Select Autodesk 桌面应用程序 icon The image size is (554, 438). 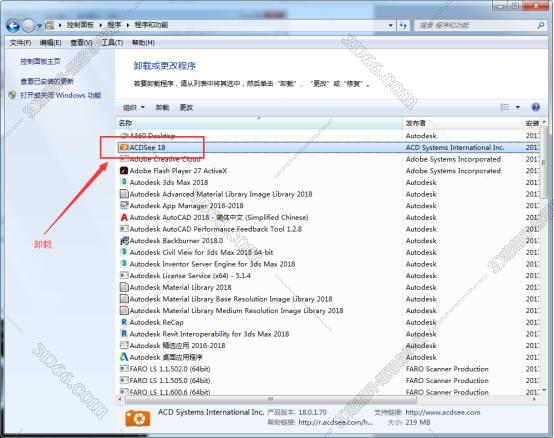(124, 357)
